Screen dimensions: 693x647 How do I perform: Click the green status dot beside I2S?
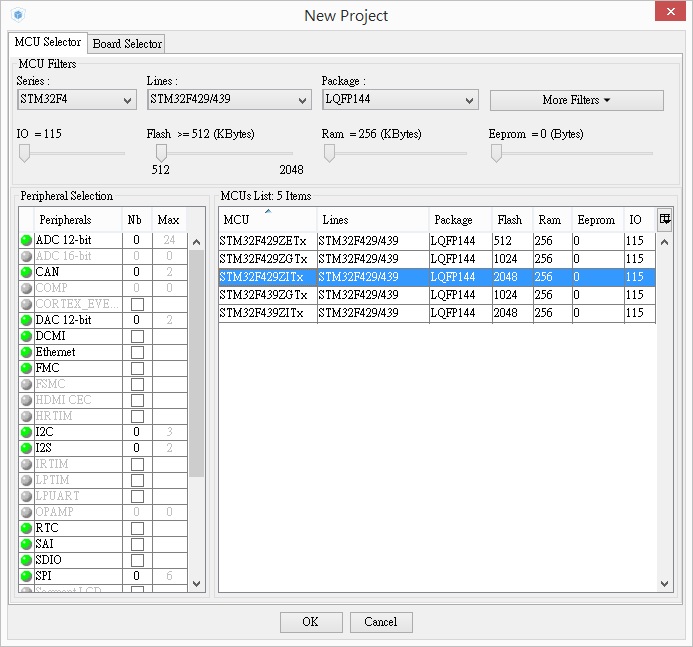pyautogui.click(x=26, y=448)
